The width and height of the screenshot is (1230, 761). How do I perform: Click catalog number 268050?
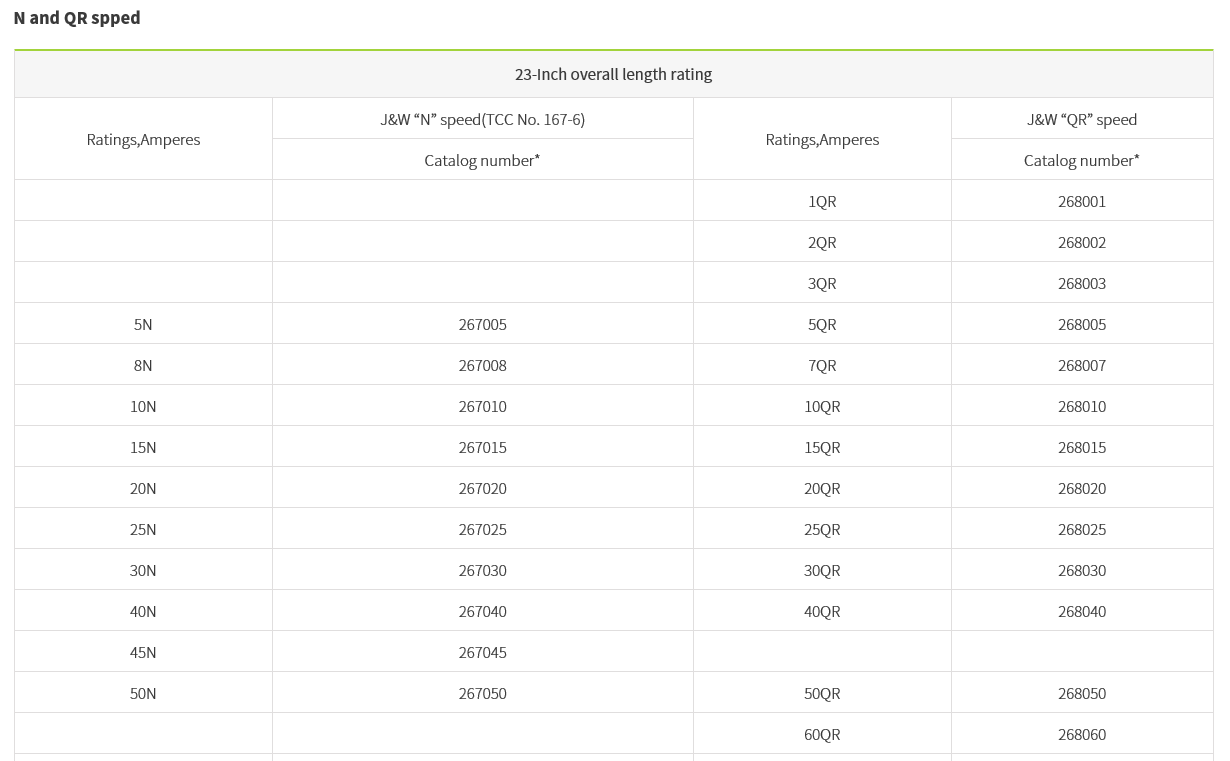[x=1081, y=693]
